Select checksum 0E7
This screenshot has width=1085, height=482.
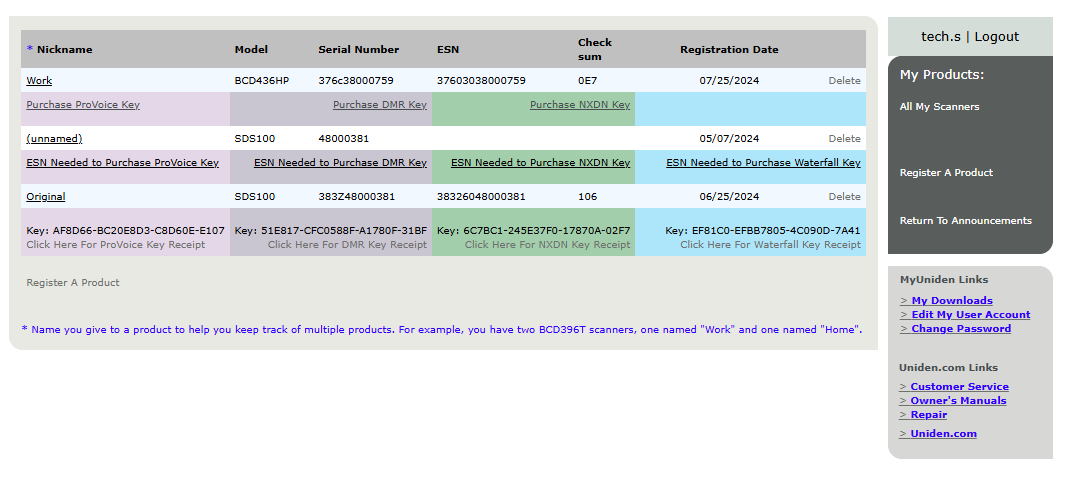point(587,80)
